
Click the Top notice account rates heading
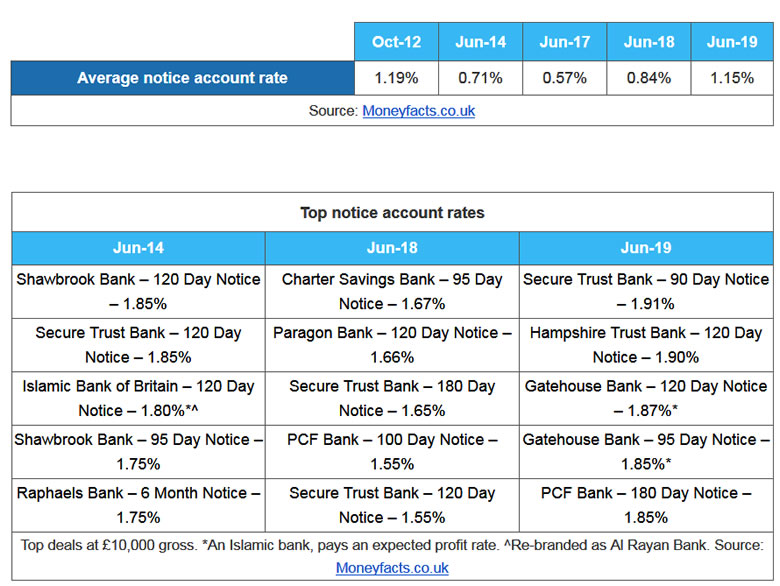click(392, 212)
